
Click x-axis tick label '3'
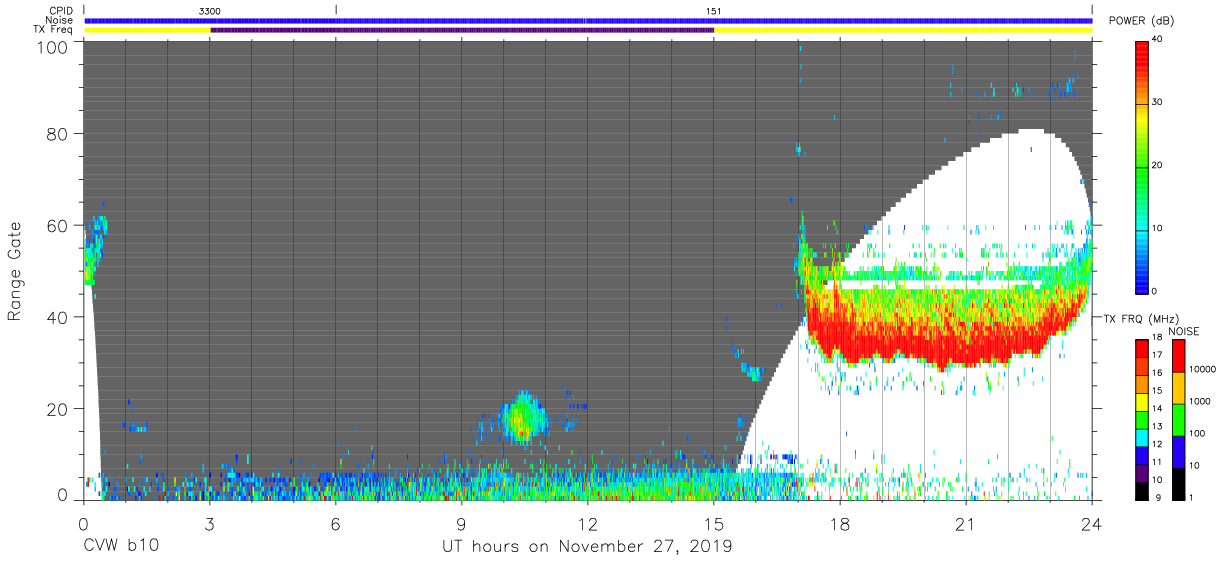pyautogui.click(x=209, y=522)
